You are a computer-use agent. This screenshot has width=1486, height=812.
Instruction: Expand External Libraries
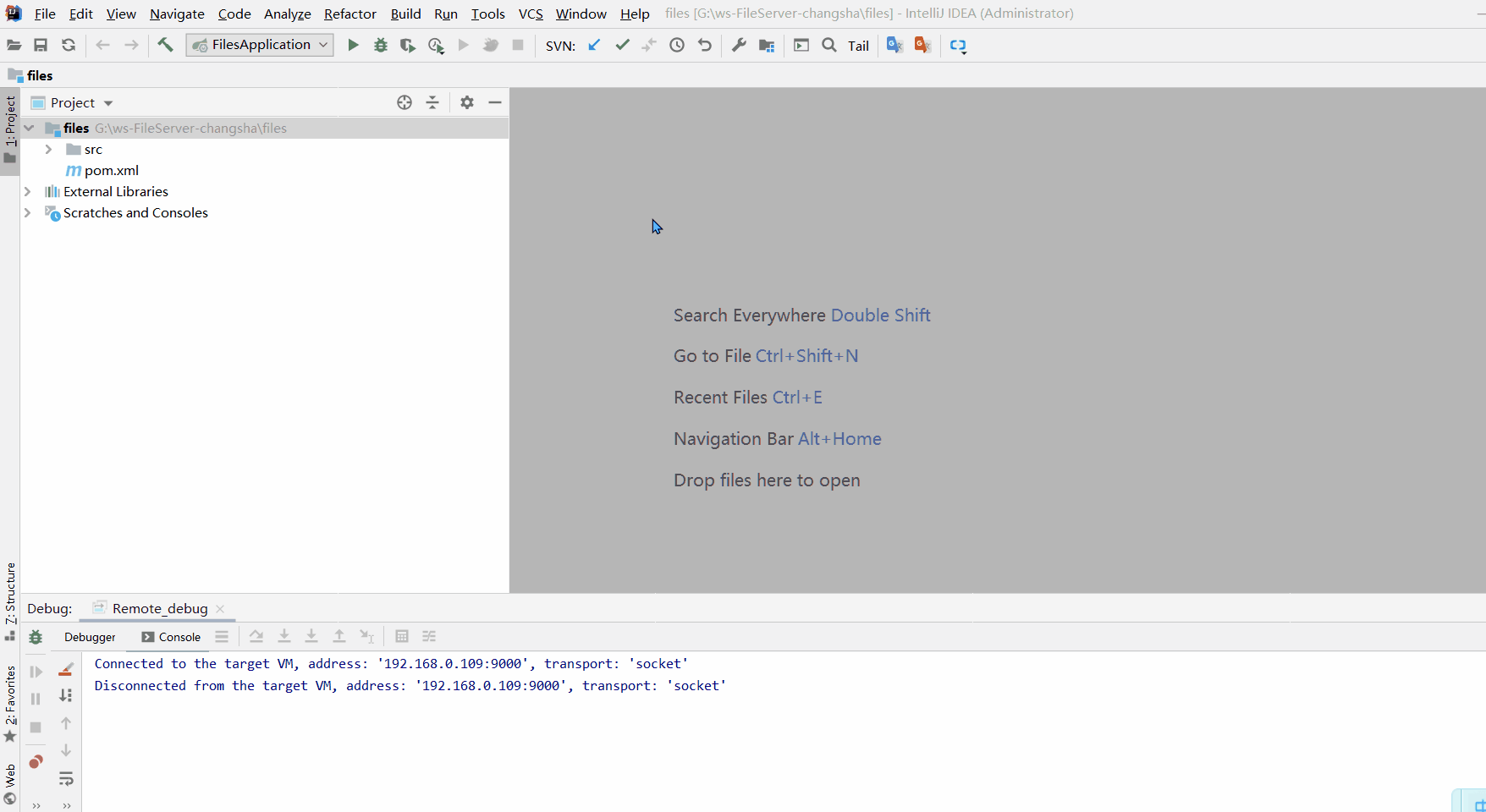pyautogui.click(x=28, y=191)
